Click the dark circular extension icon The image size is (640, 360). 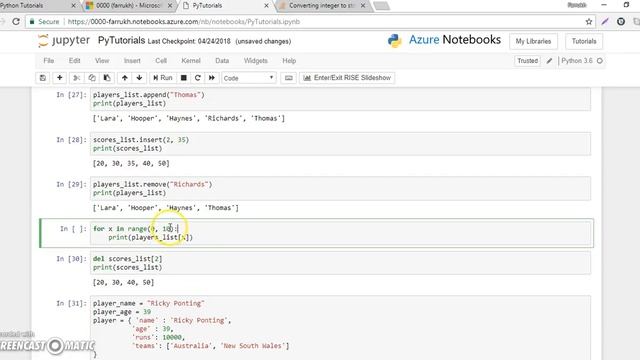621,22
